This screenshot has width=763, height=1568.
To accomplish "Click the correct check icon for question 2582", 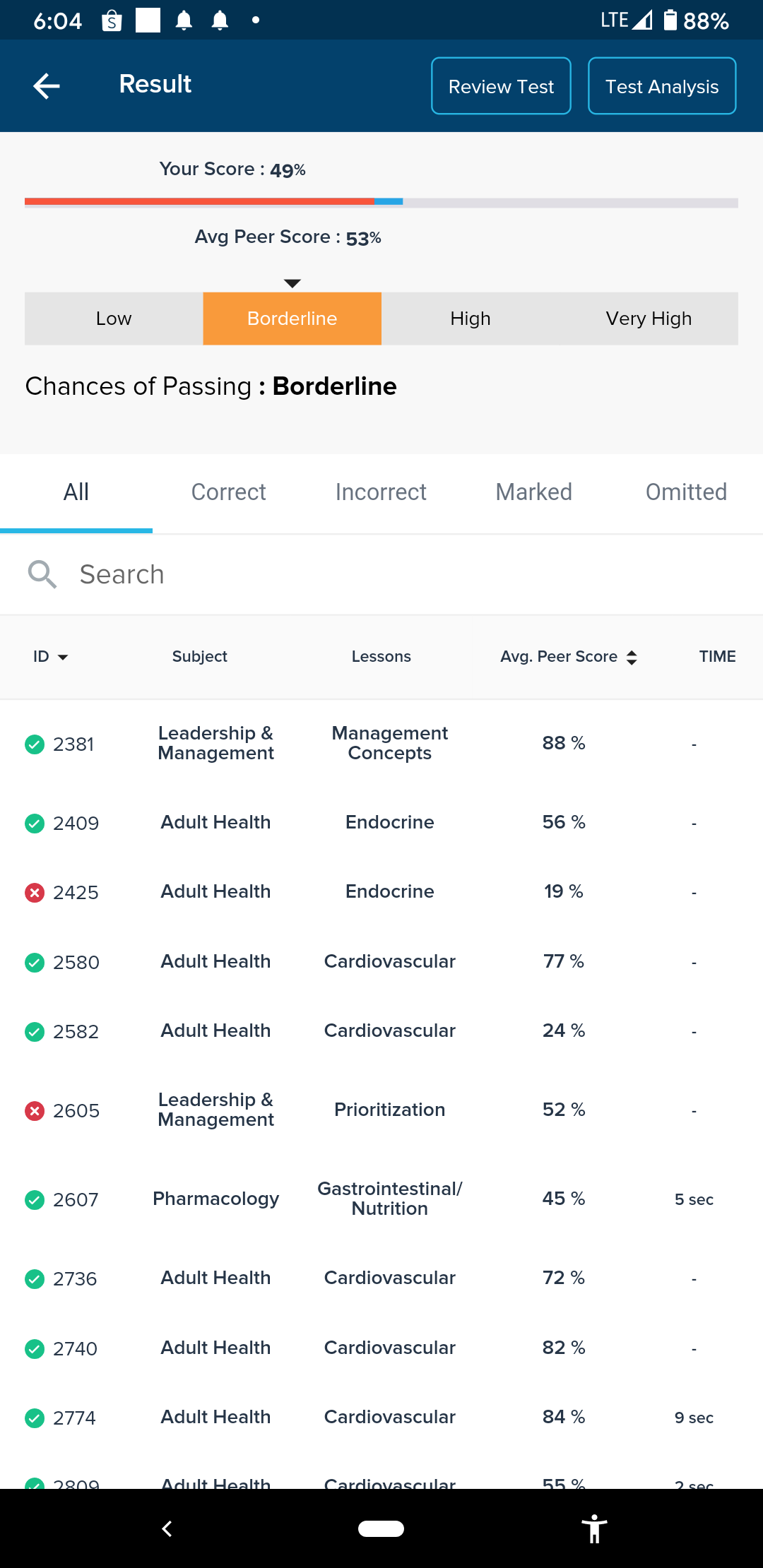I will click(35, 1032).
